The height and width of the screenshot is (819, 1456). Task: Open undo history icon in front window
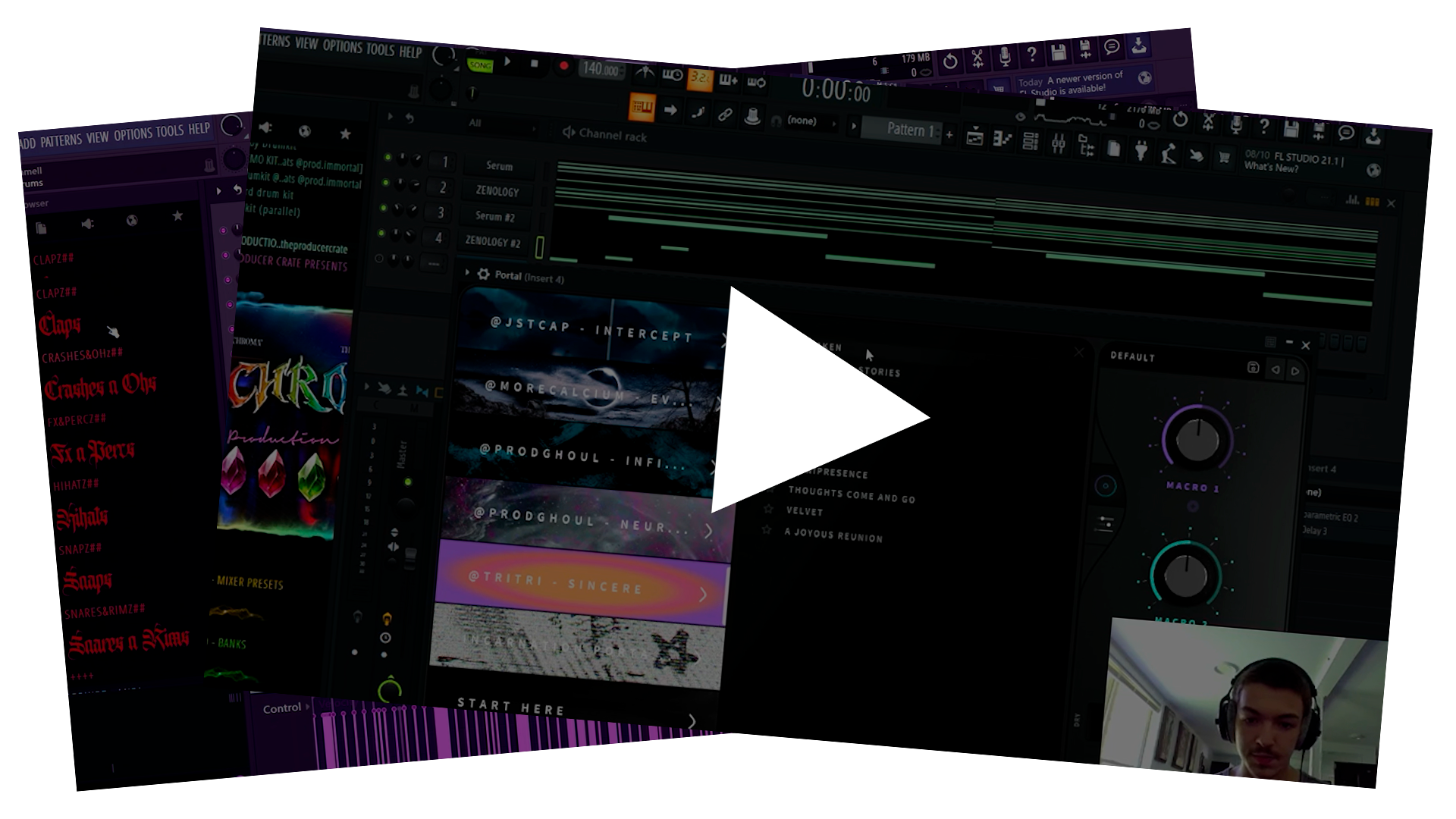(x=1180, y=120)
